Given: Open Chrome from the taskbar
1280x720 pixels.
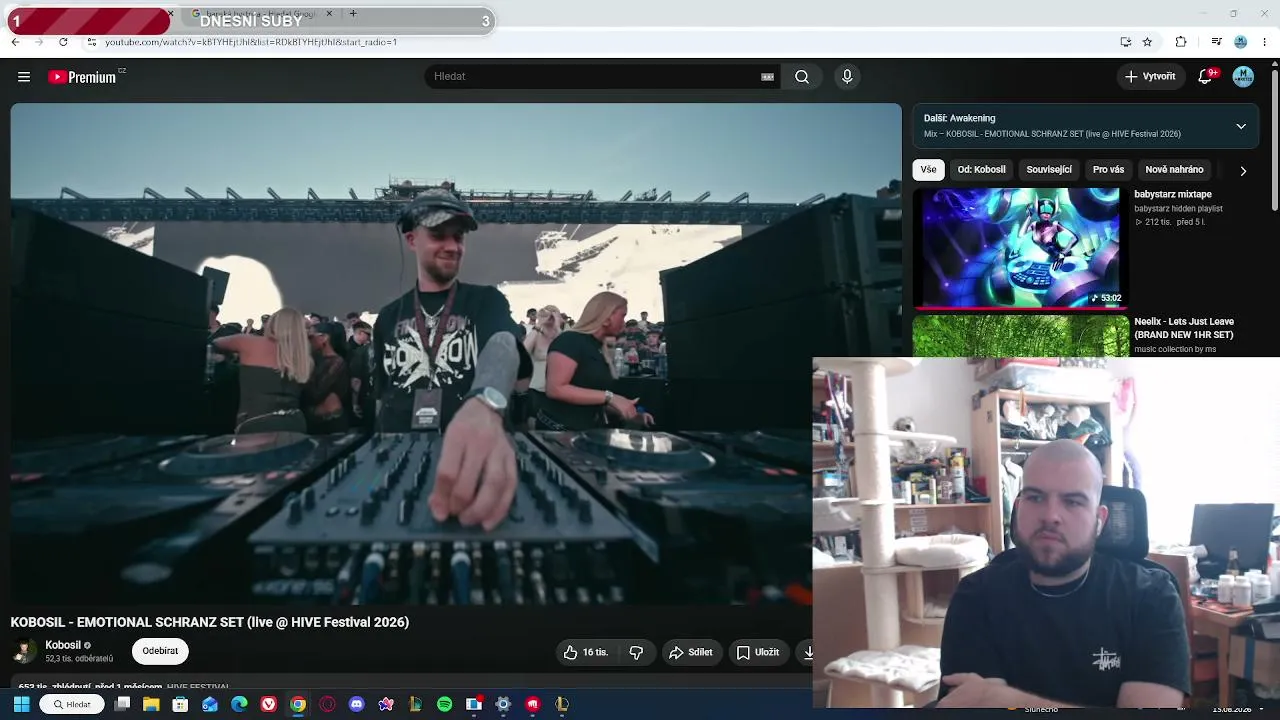Looking at the screenshot, I should point(298,705).
